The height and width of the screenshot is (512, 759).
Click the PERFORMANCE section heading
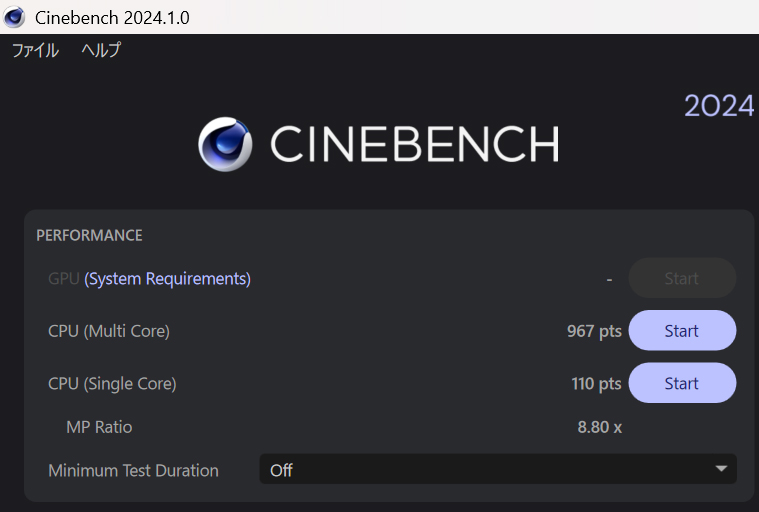coord(90,235)
